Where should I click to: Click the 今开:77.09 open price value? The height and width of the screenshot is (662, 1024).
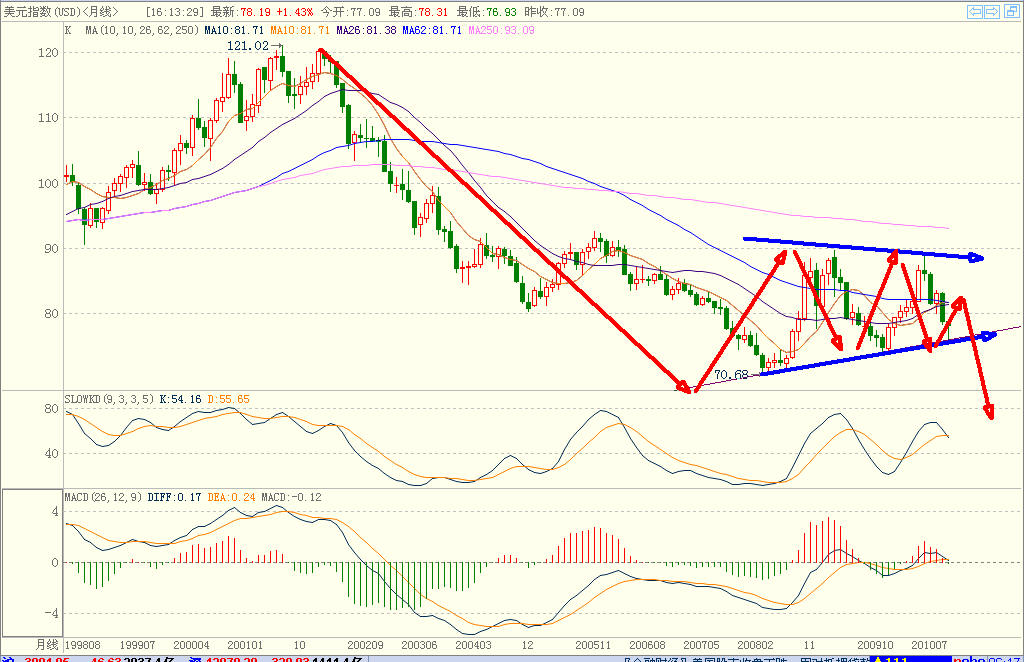coord(350,12)
